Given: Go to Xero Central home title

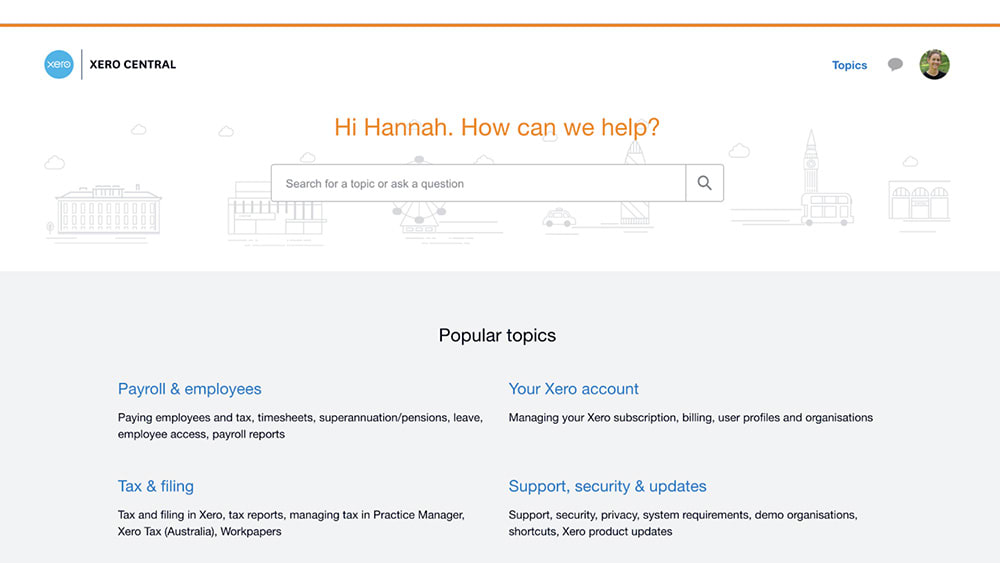Looking at the screenshot, I should [x=132, y=64].
